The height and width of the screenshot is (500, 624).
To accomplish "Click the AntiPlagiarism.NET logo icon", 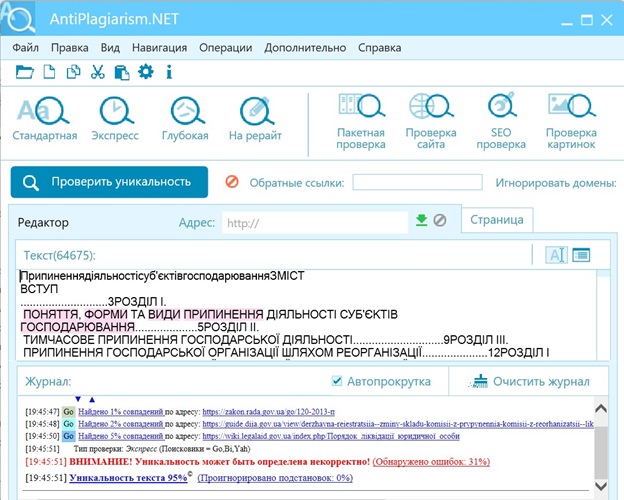I will pyautogui.click(x=19, y=18).
